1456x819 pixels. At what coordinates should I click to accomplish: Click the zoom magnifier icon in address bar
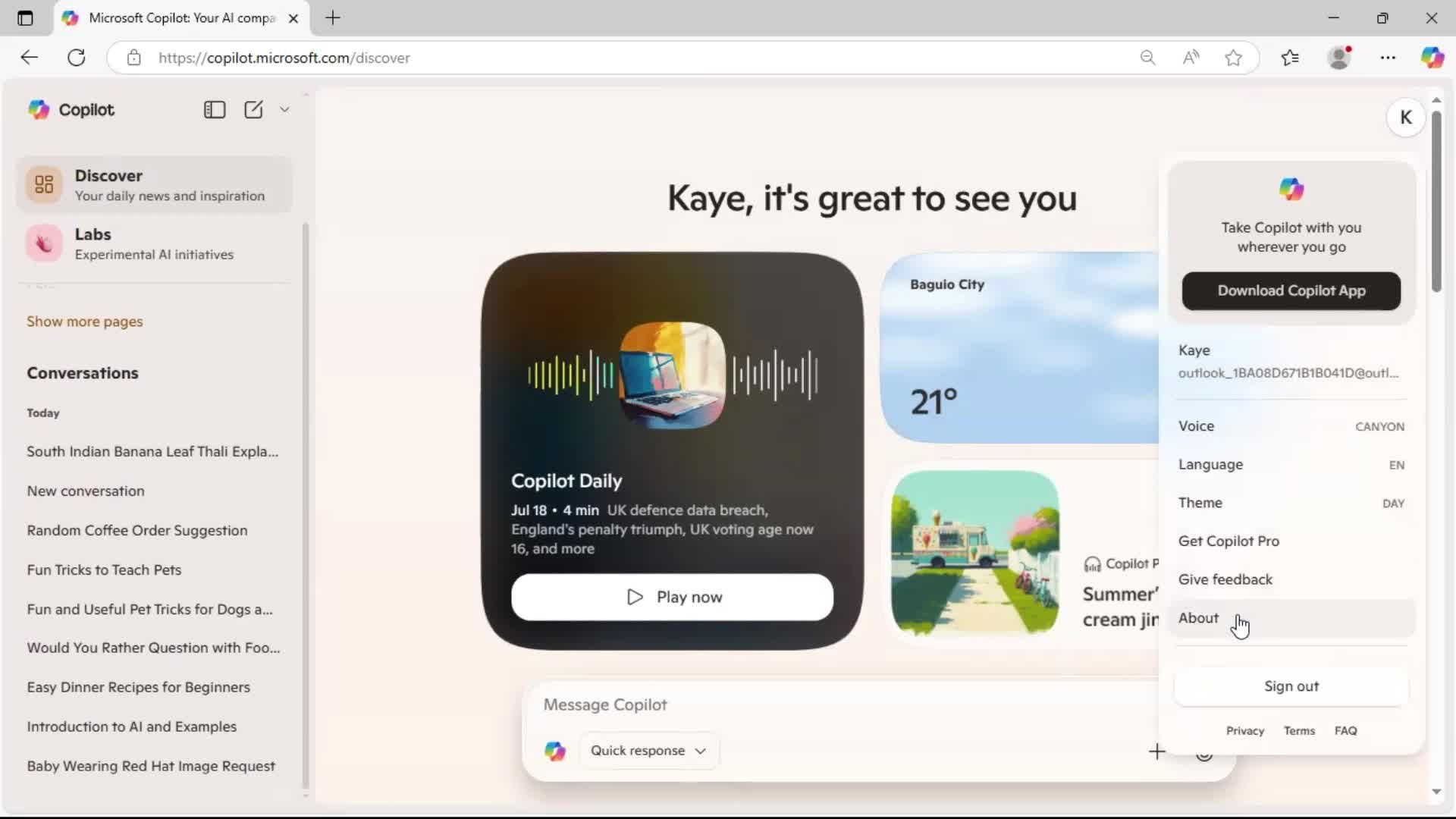tap(1147, 58)
